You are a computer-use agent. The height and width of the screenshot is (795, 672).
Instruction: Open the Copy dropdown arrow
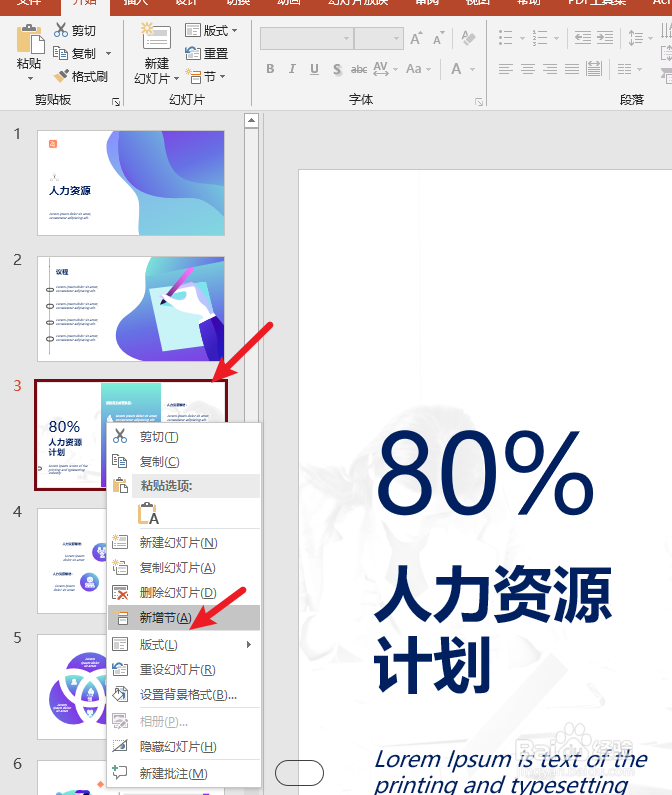pos(108,53)
